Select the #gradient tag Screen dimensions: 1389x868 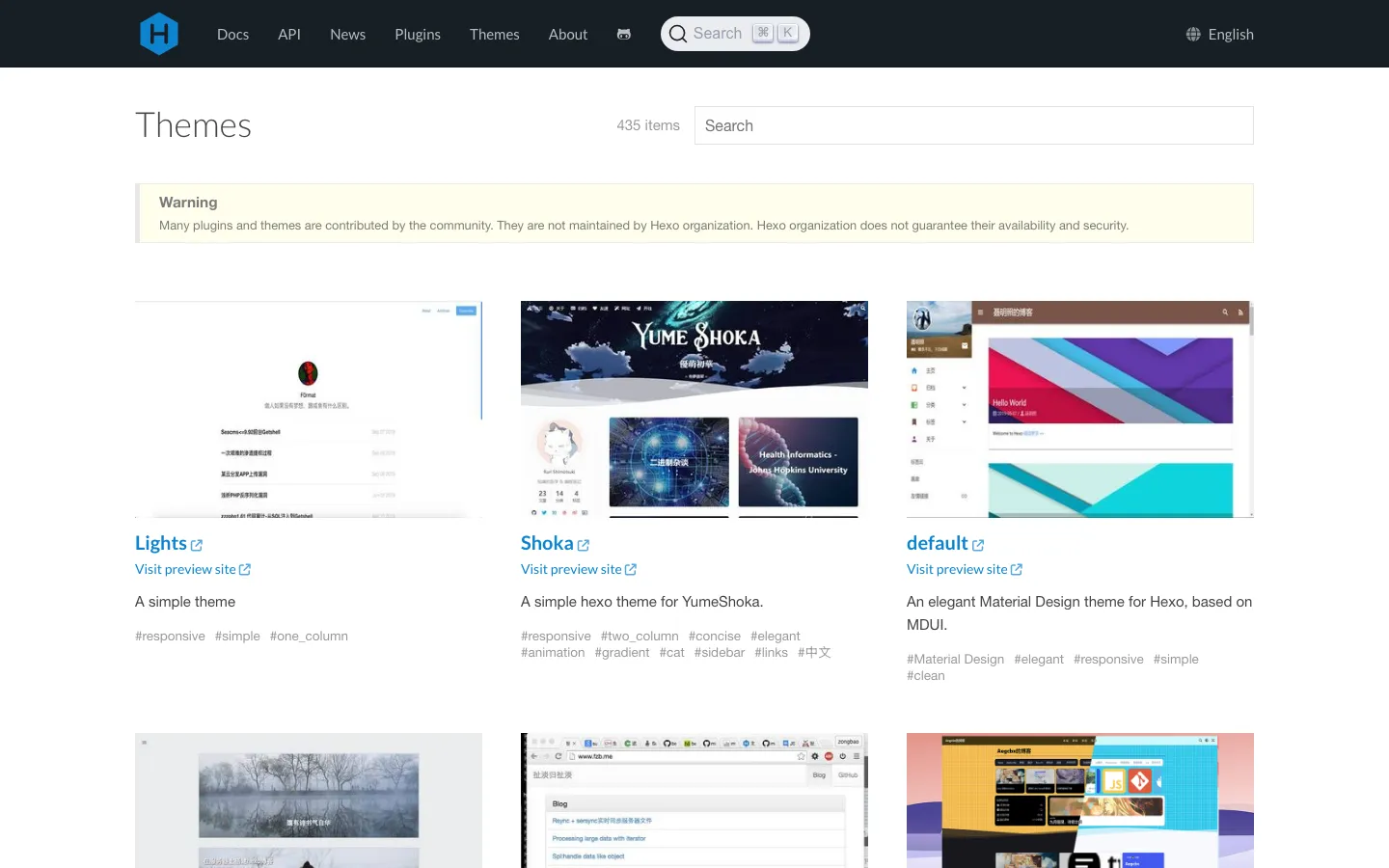click(x=622, y=652)
